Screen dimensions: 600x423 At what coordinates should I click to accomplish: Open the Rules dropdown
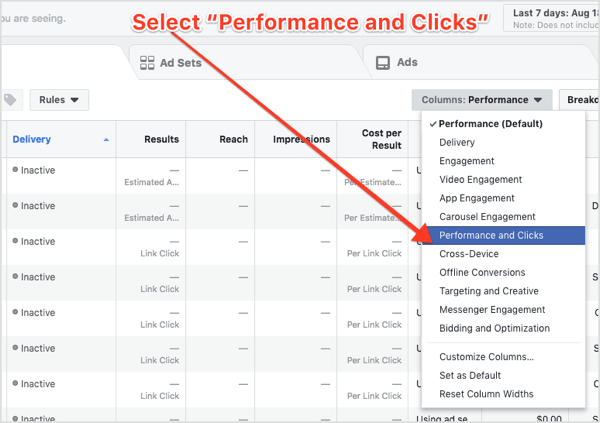click(x=59, y=100)
